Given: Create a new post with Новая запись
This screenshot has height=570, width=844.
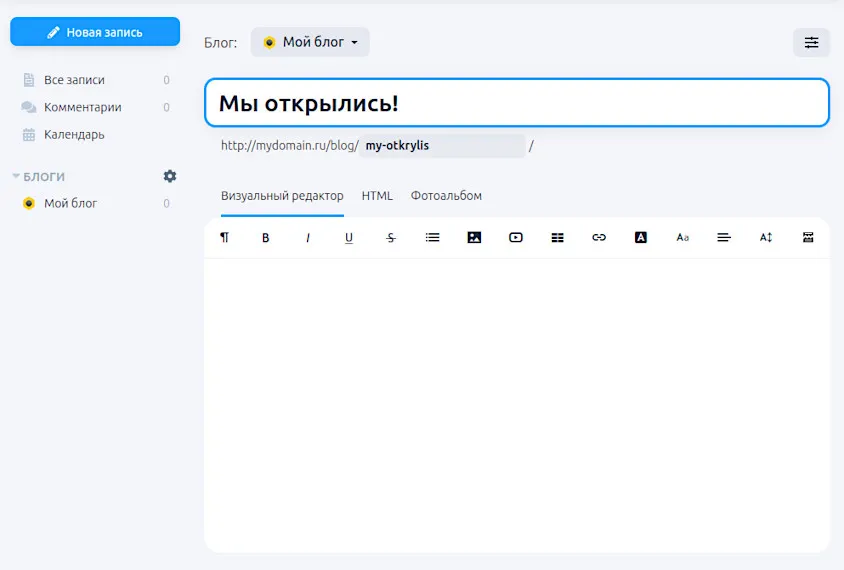Looking at the screenshot, I should 95,32.
